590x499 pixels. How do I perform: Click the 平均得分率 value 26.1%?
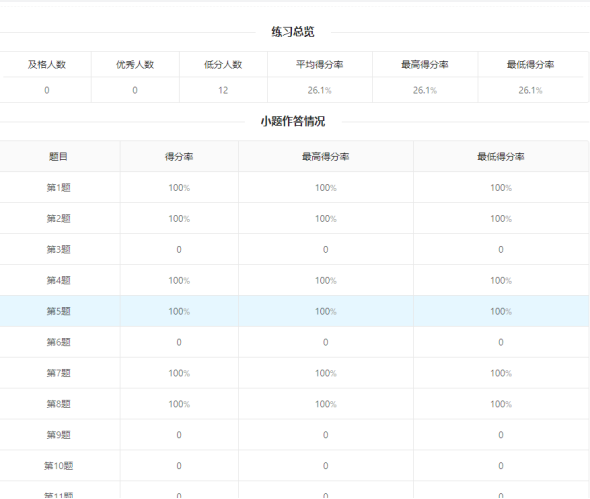click(x=319, y=90)
